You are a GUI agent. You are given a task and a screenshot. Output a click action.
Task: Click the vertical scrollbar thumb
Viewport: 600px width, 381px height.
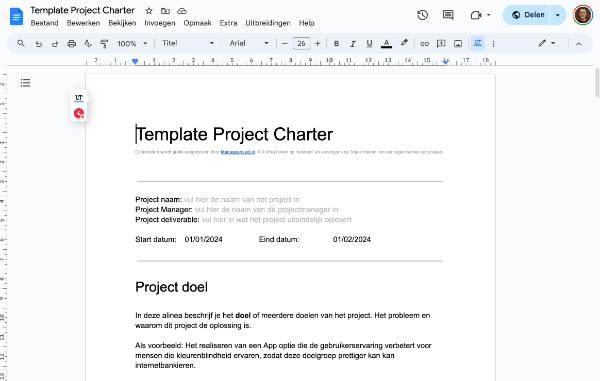(x=597, y=83)
